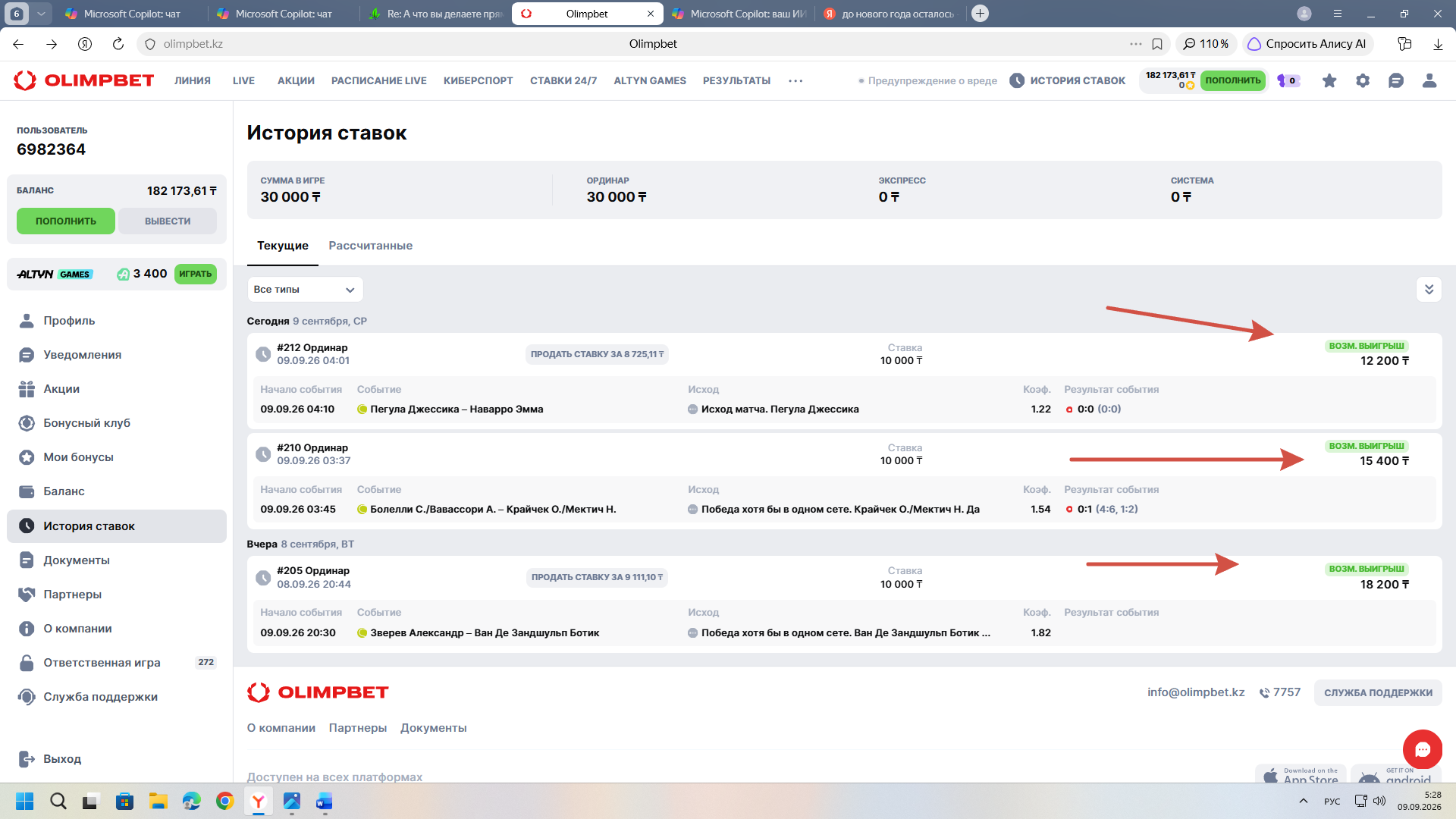Collapse all bets with double chevron button

1429,290
